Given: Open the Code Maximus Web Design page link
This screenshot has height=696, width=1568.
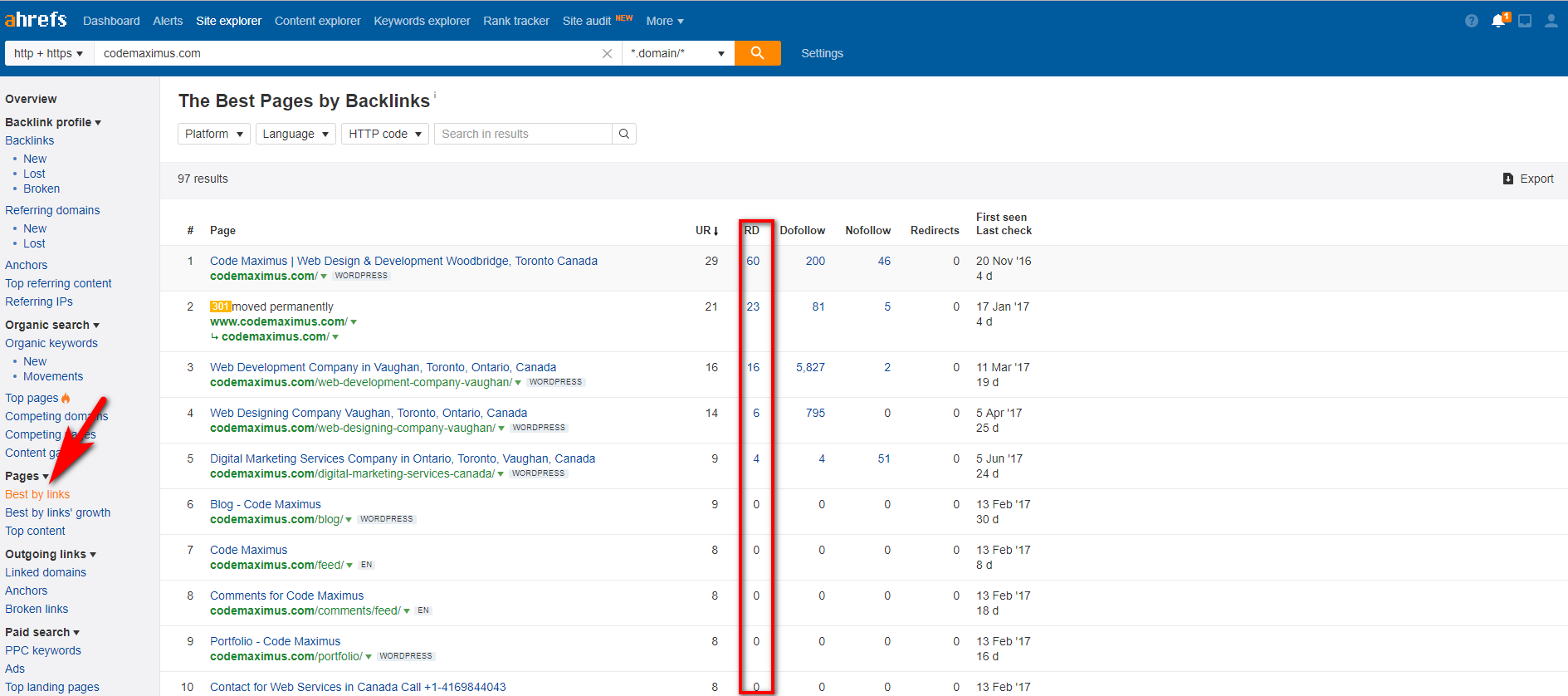Looking at the screenshot, I should [x=403, y=261].
